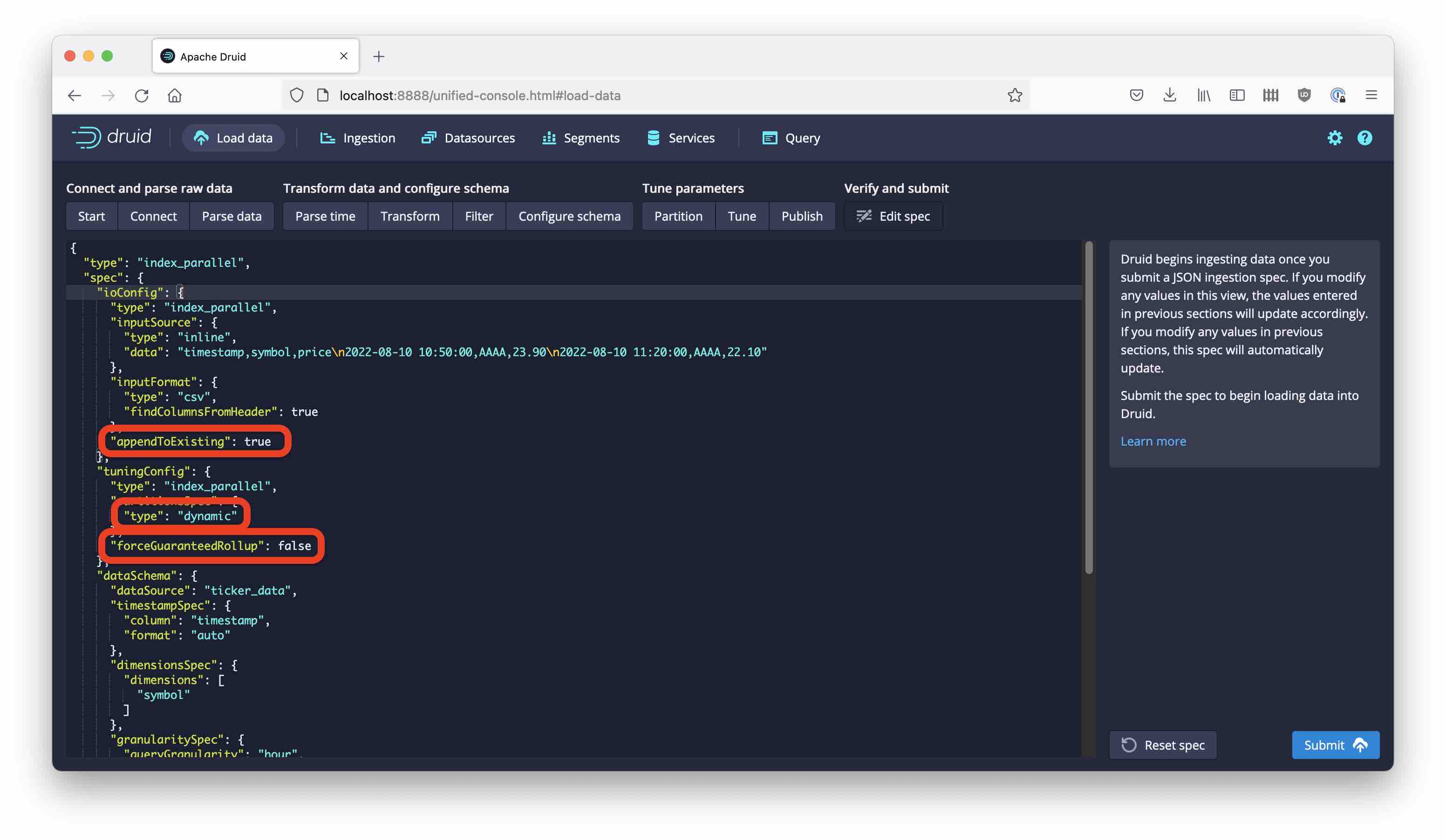Save to Pocket icon in toolbar
The image size is (1446, 840).
click(1136, 95)
